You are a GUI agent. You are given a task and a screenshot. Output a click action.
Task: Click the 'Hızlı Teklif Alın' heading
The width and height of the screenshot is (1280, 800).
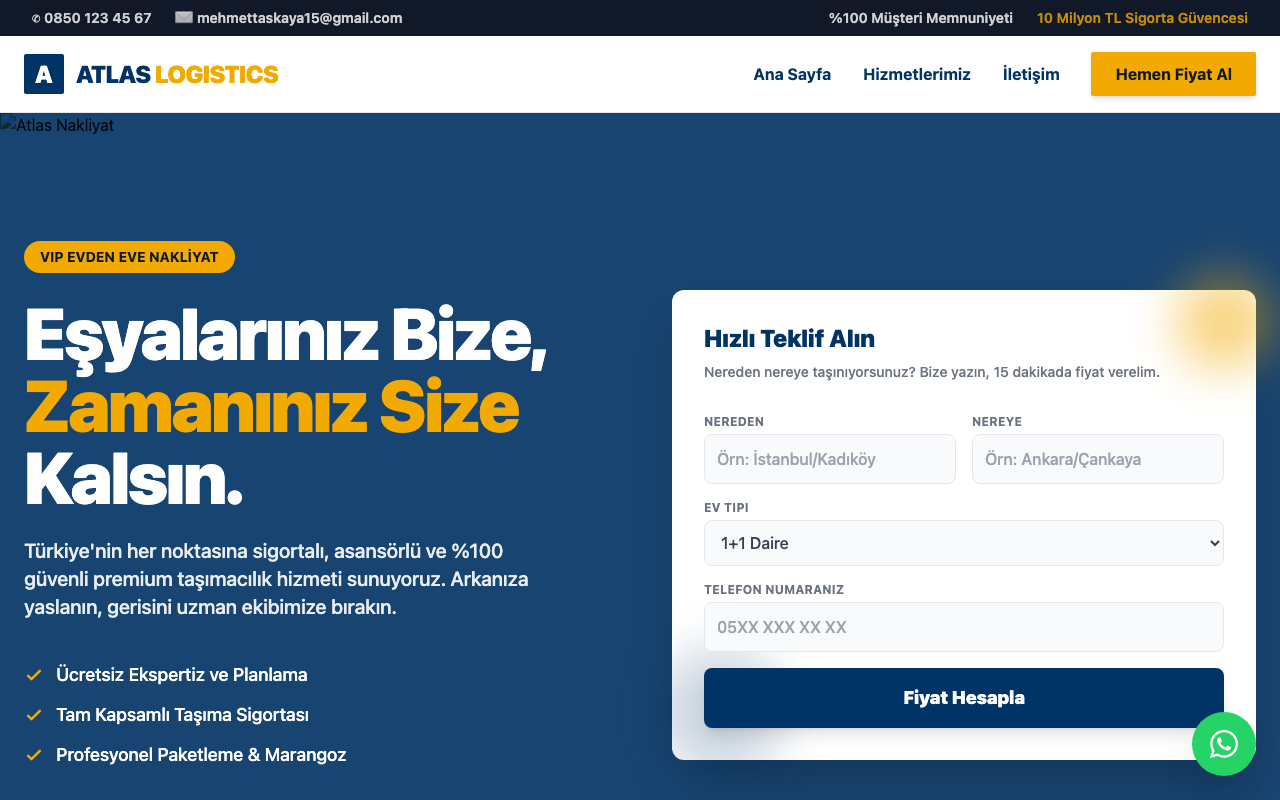pyautogui.click(x=790, y=338)
